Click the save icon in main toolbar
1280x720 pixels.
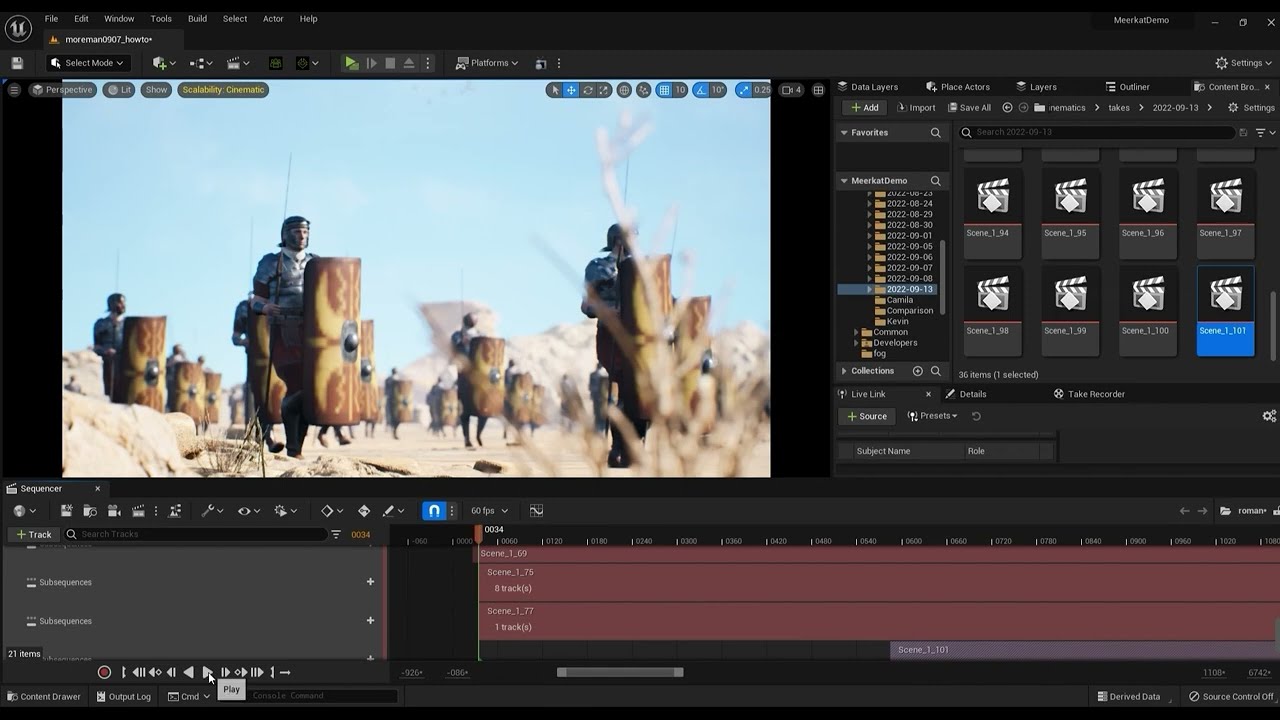point(17,63)
